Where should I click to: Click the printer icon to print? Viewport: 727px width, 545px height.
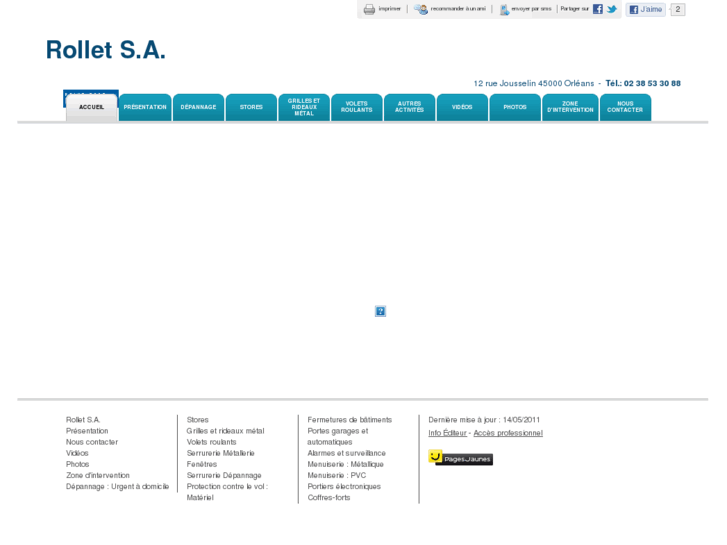tap(369, 9)
